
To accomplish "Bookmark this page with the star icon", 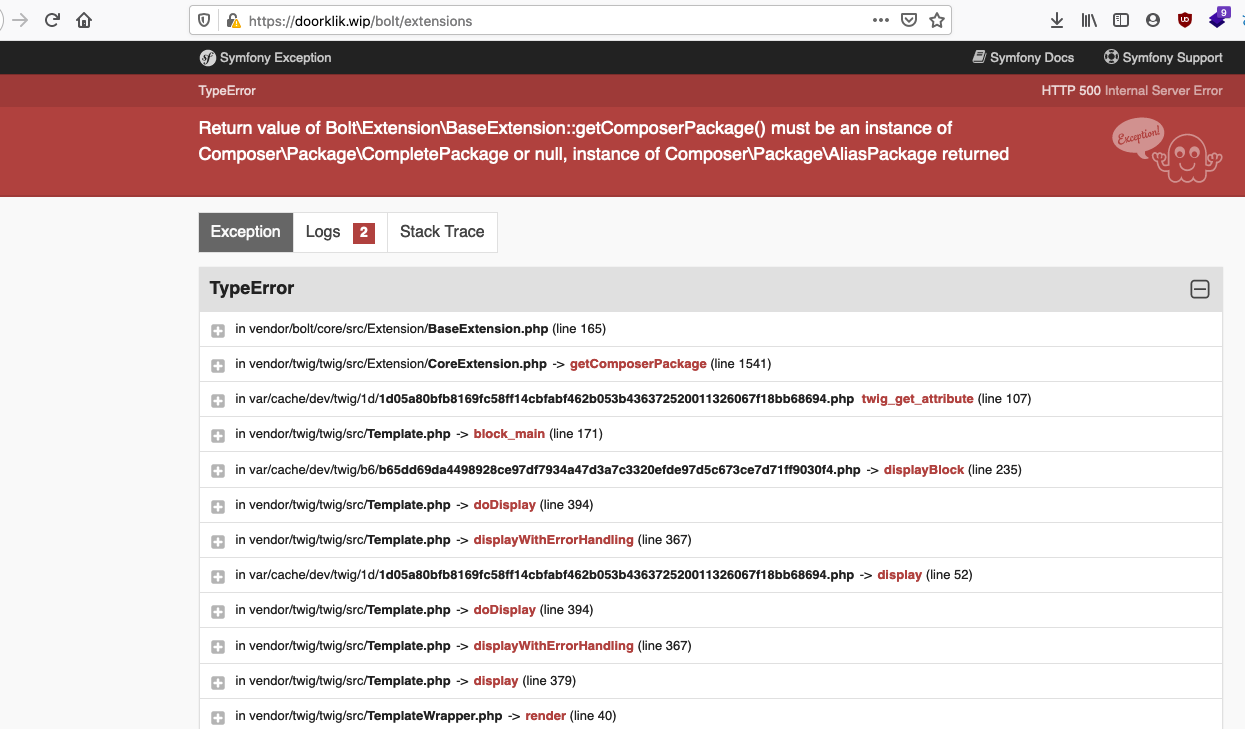I will point(937,20).
